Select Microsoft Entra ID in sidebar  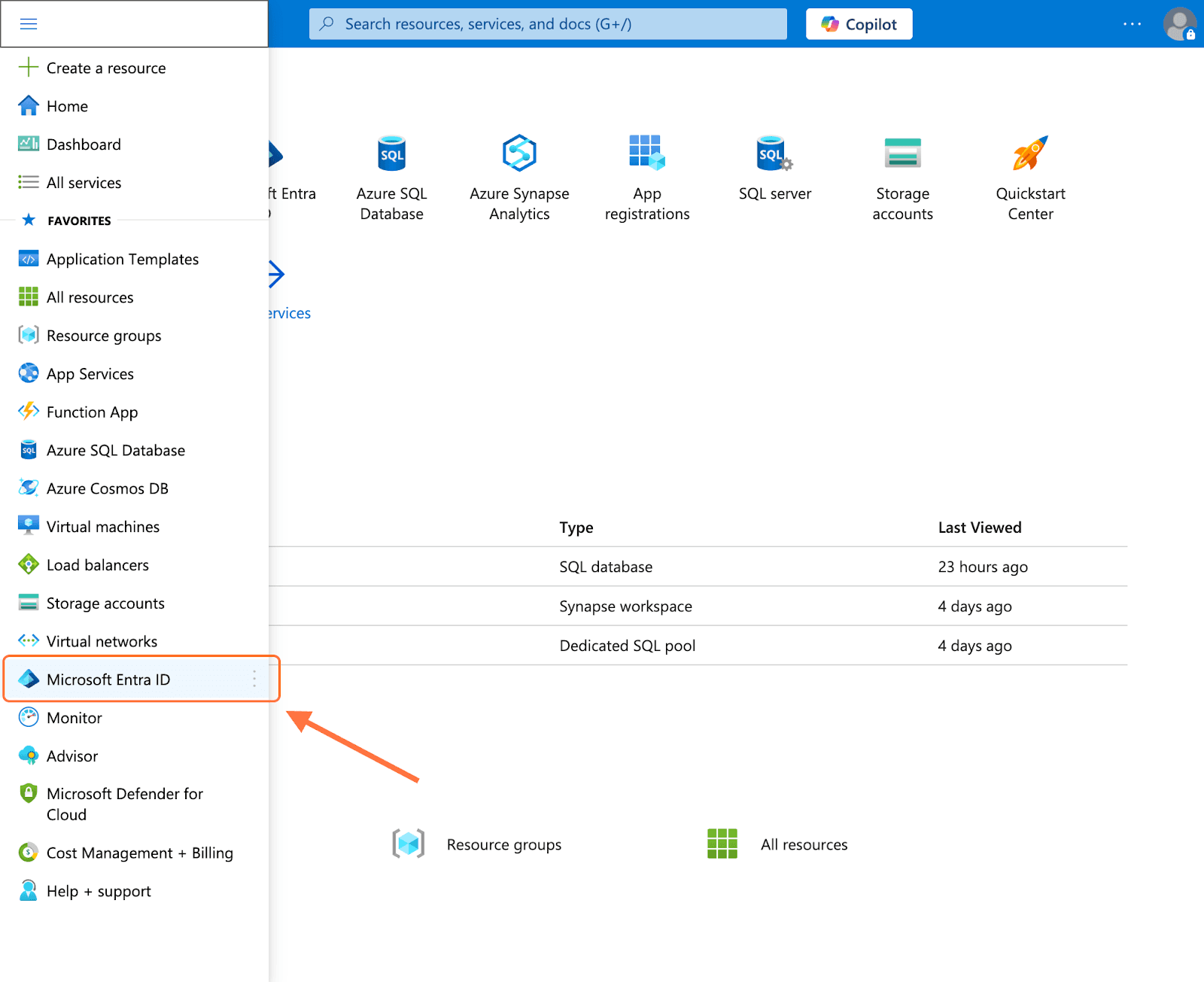click(x=108, y=679)
